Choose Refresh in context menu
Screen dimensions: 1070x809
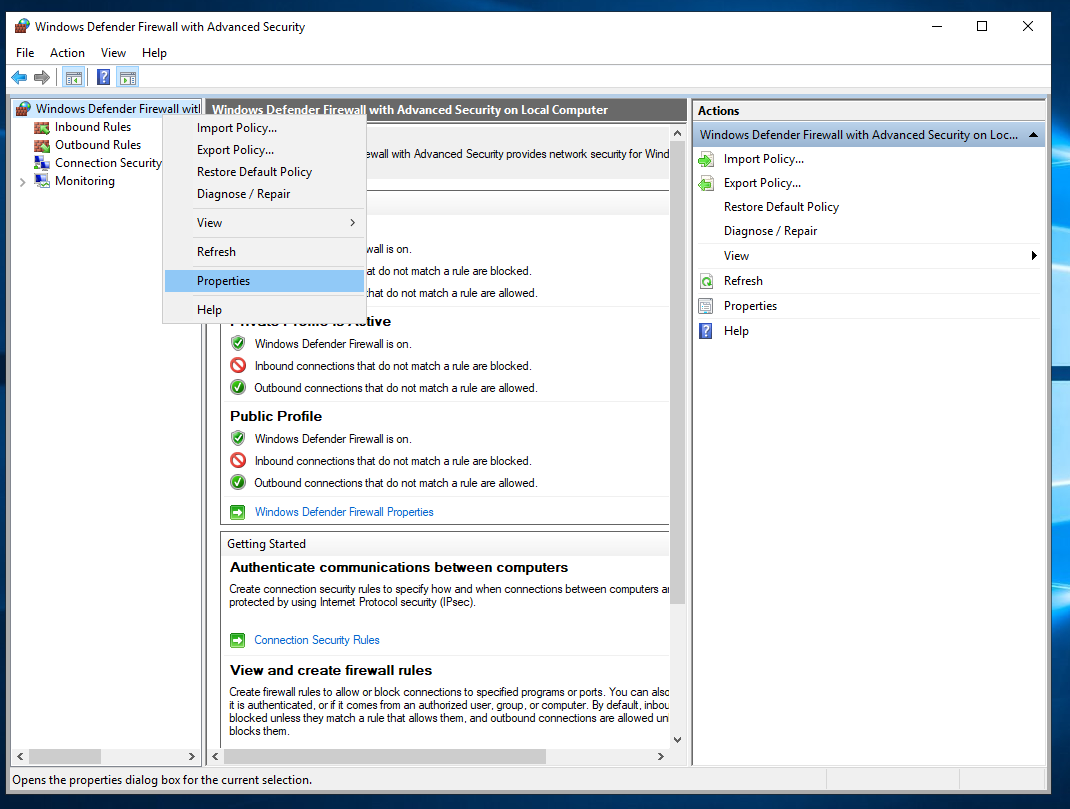pyautogui.click(x=264, y=252)
